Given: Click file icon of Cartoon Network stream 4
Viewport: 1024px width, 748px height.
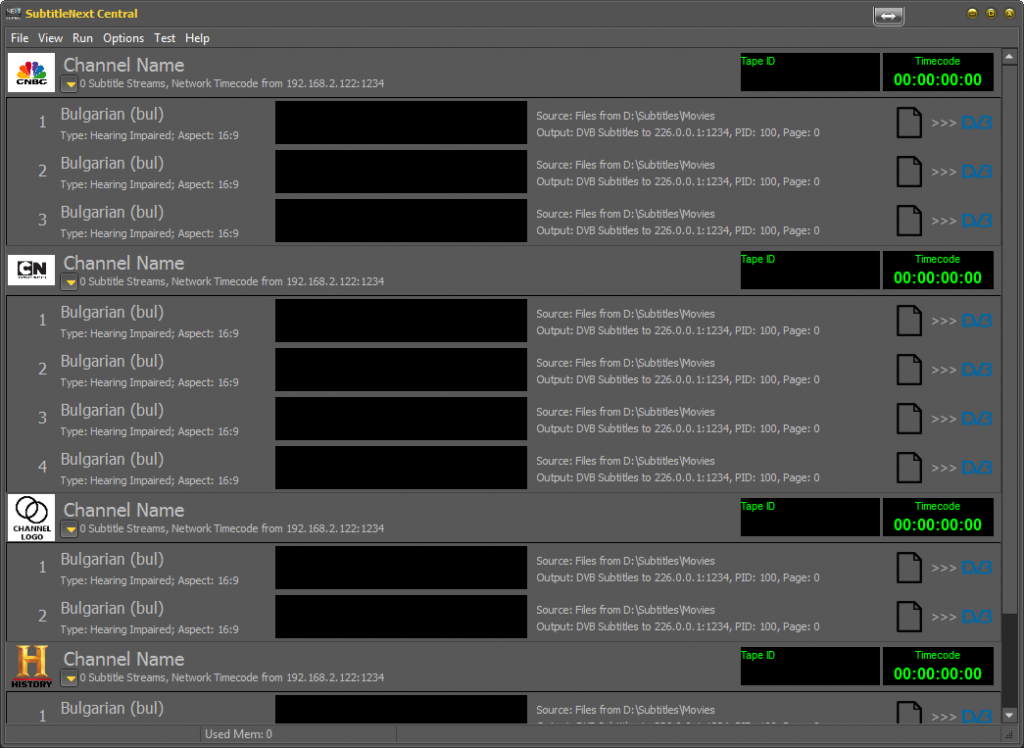Looking at the screenshot, I should (x=908, y=468).
